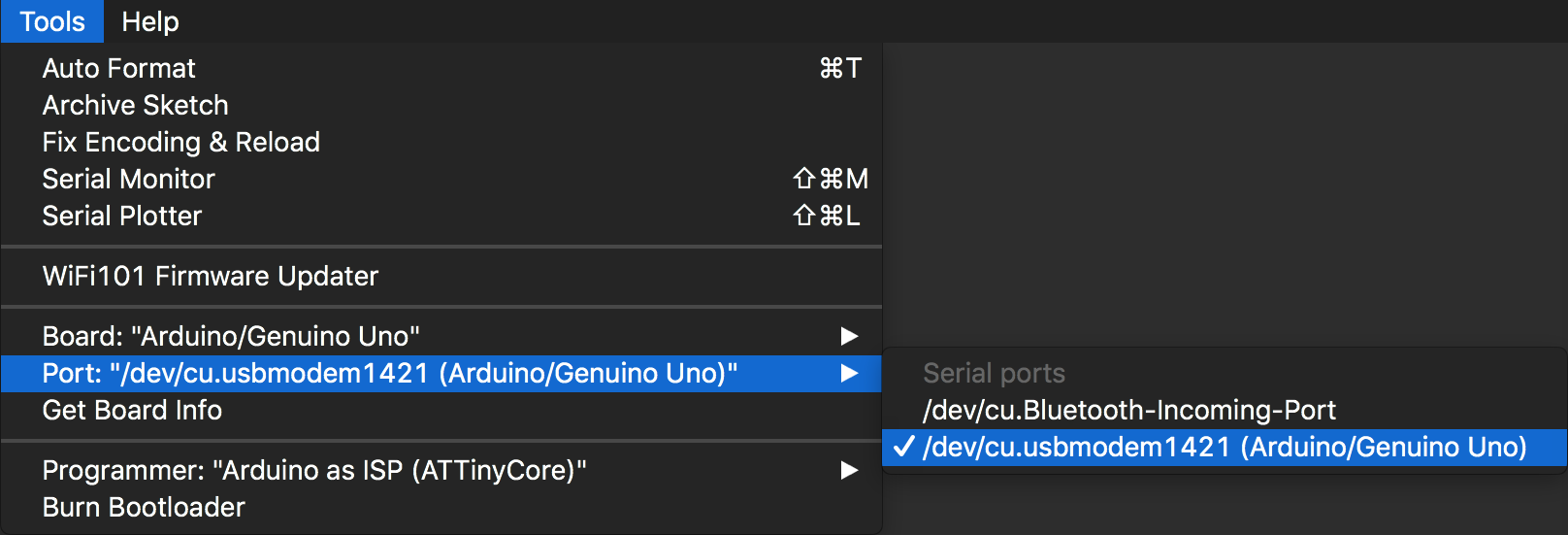Expand the Board submenu arrow
The width and height of the screenshot is (1568, 535).
coord(849,336)
